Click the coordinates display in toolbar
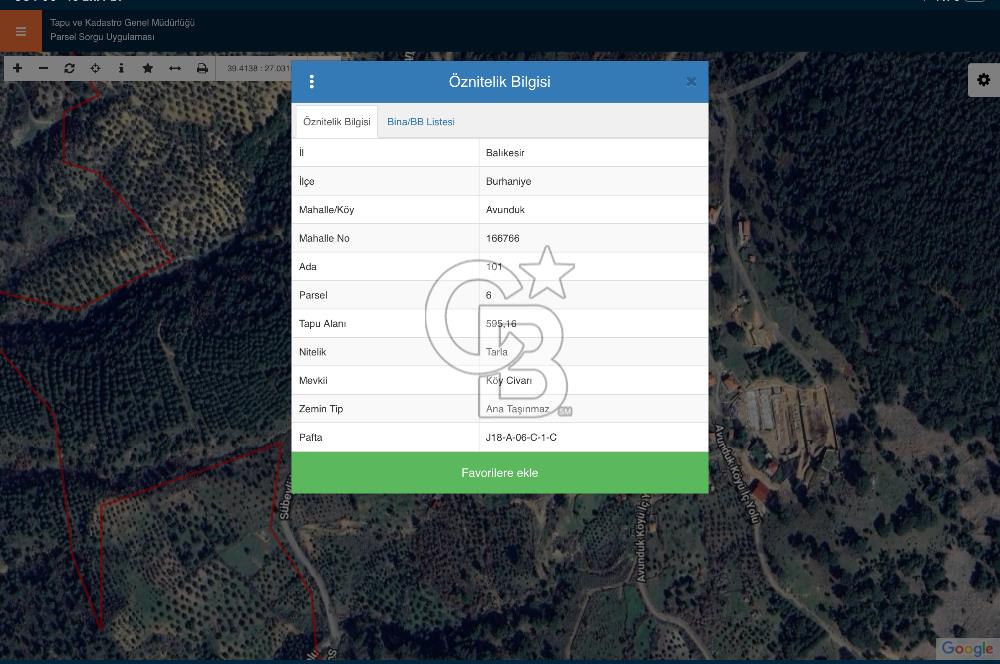 coord(258,68)
